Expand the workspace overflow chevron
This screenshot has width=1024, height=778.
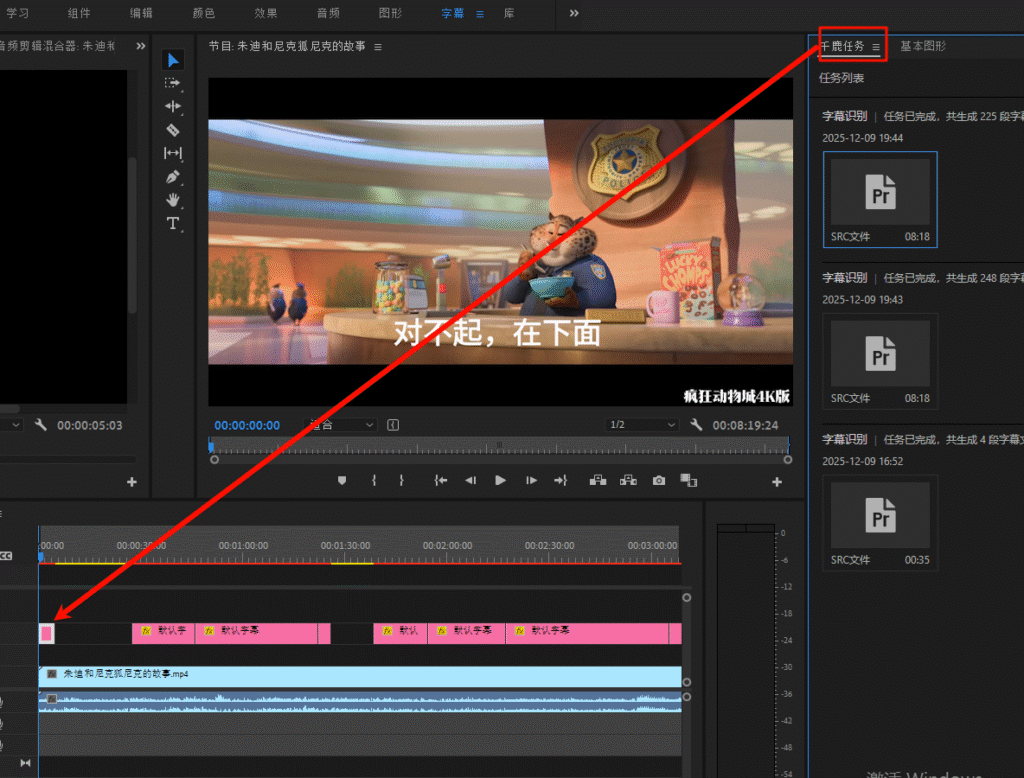pos(574,13)
